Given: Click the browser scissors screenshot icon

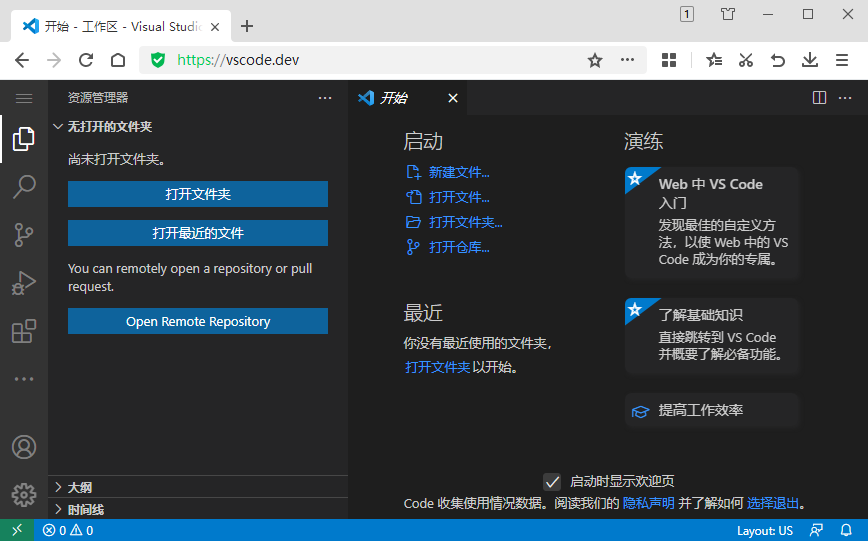Looking at the screenshot, I should pos(746,60).
